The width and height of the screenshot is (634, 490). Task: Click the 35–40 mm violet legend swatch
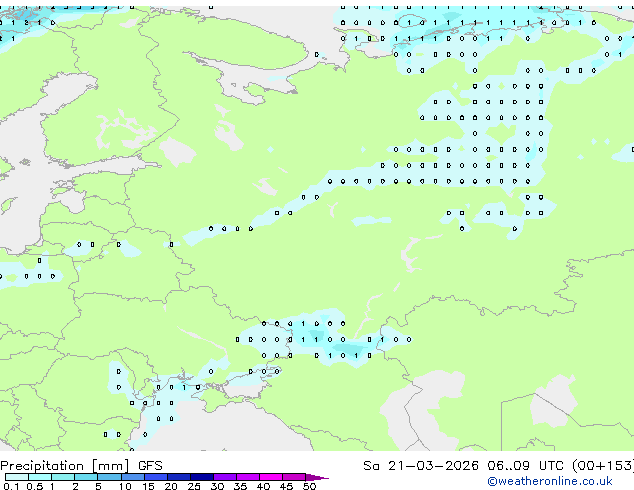[x=248, y=477]
